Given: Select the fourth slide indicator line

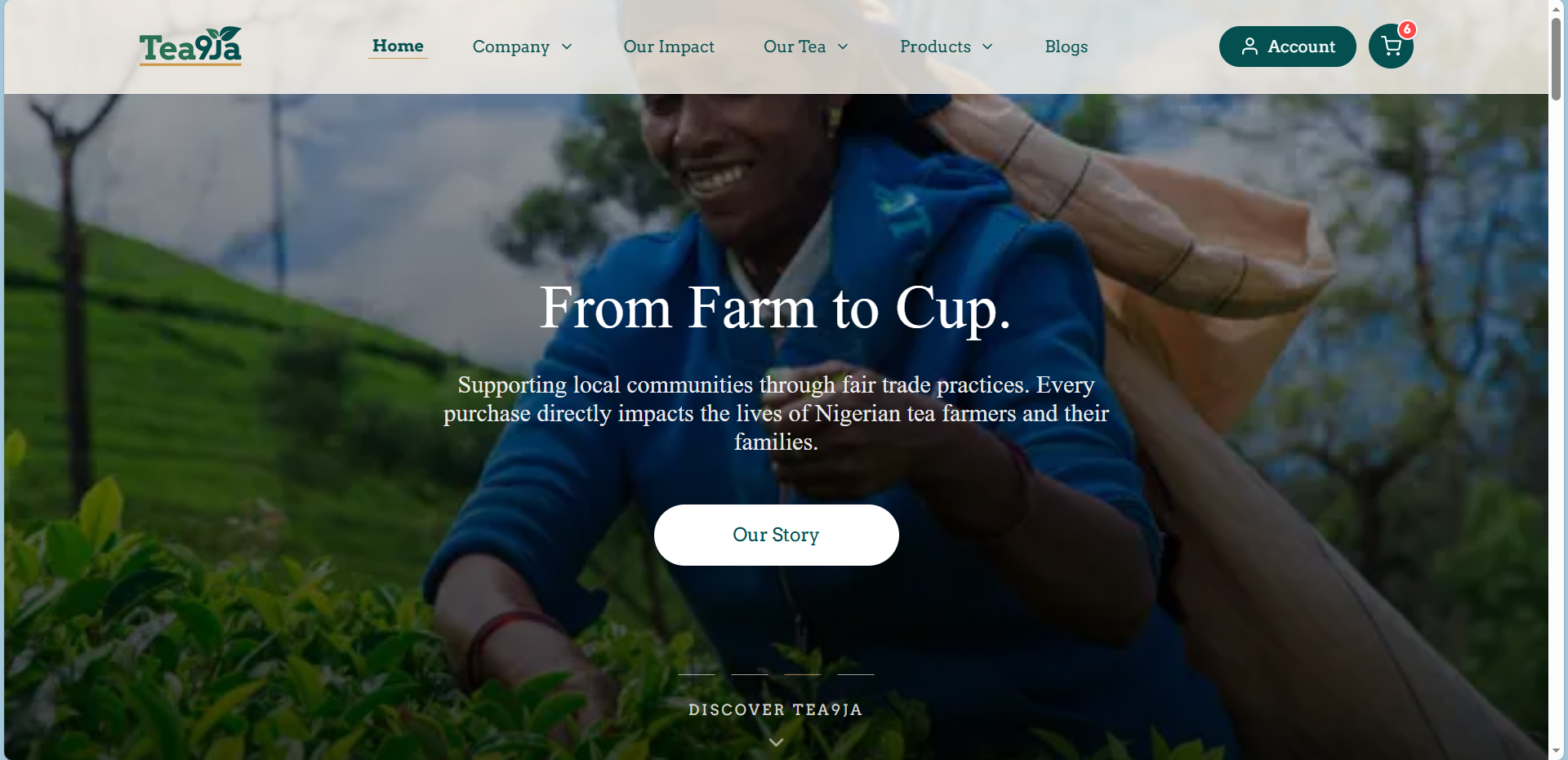Looking at the screenshot, I should point(856,674).
